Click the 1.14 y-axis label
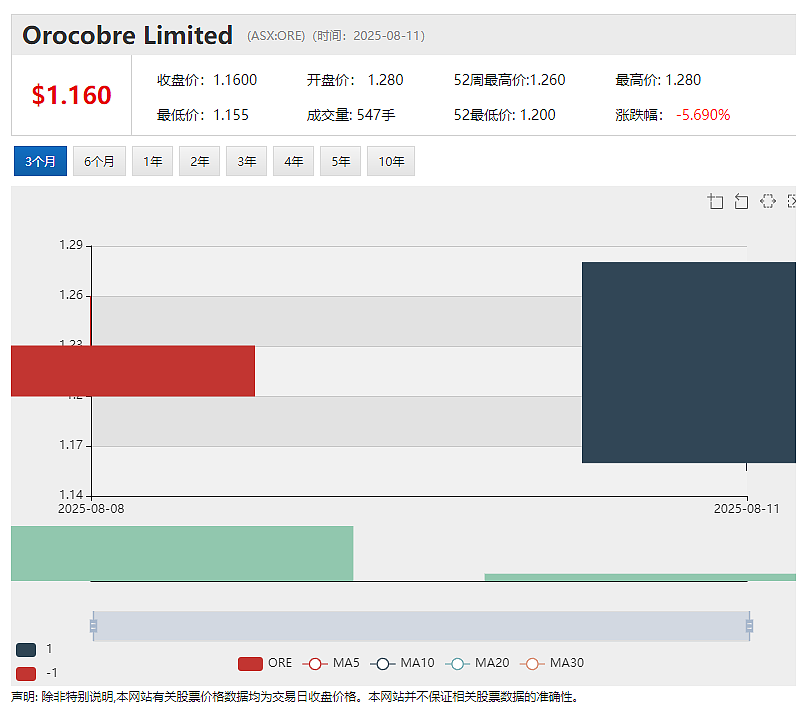 71,495
